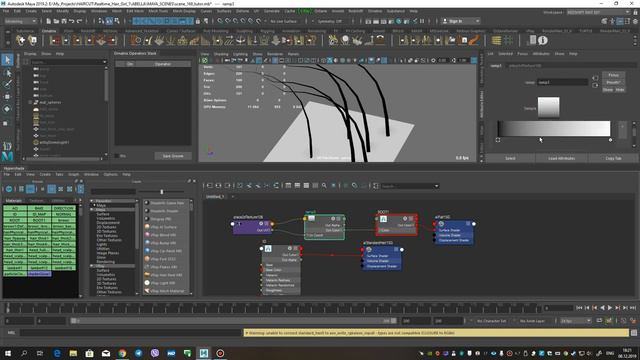640x360 pixels.
Task: Click the orange brush shelf icon
Action: (x=474, y=40)
